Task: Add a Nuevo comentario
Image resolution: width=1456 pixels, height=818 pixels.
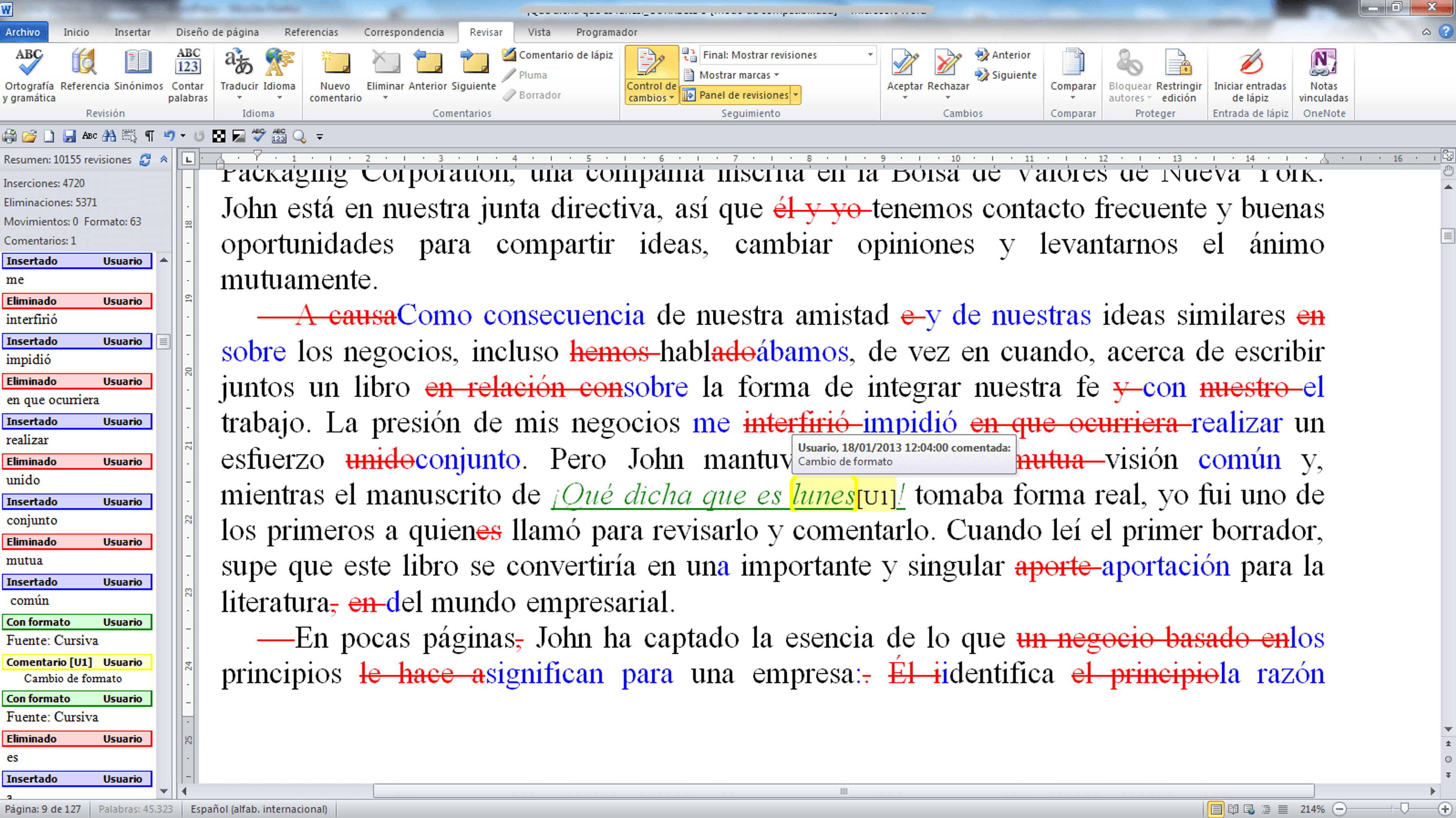Action: [335, 76]
